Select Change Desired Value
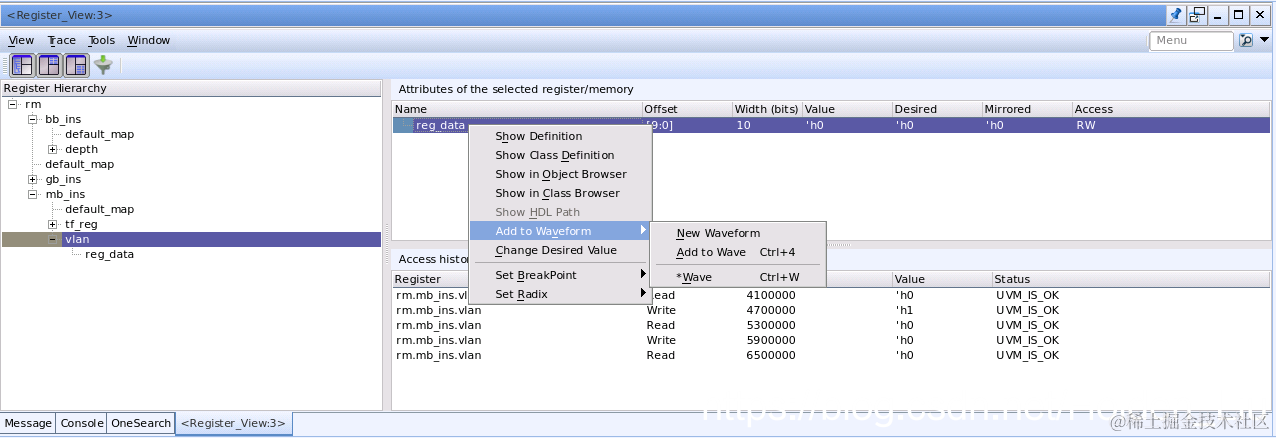This screenshot has height=438, width=1276. coord(560,250)
